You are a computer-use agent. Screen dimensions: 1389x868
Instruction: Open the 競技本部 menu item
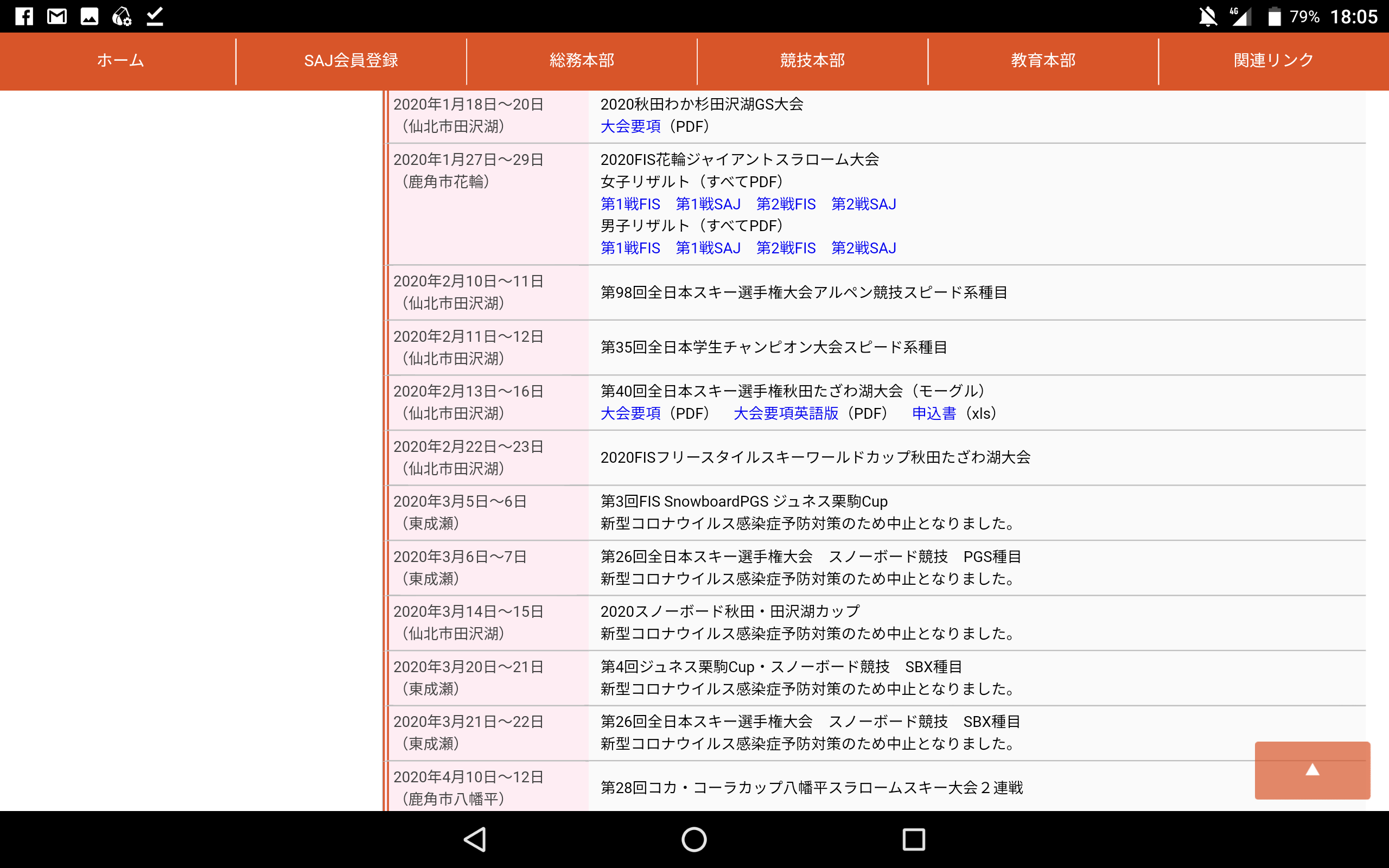[x=812, y=60]
